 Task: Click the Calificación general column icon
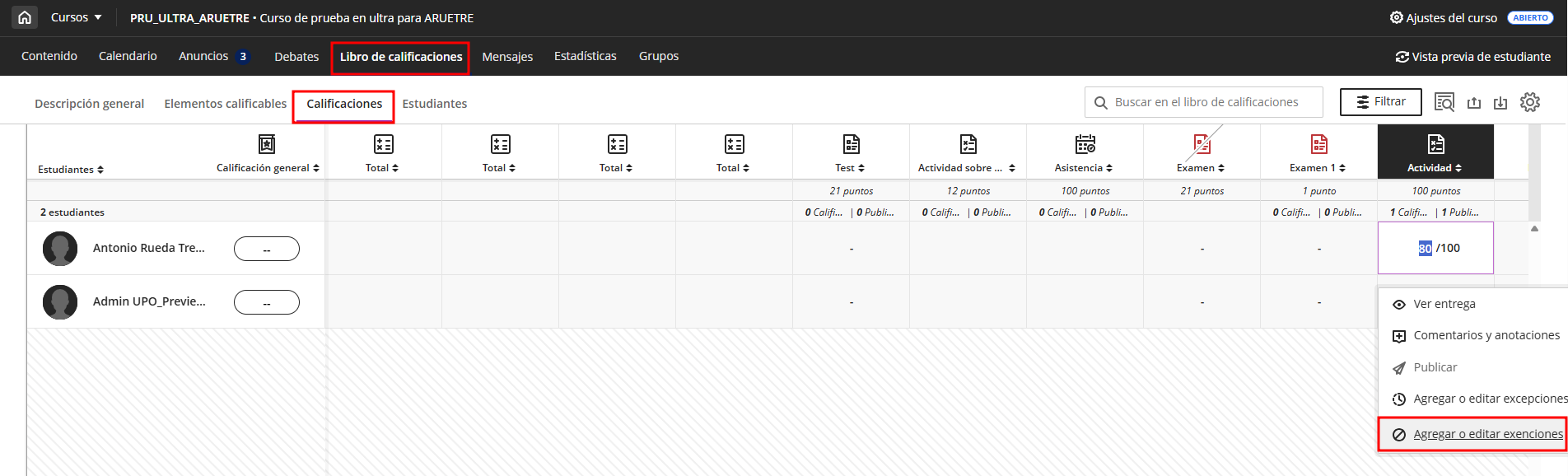point(267,144)
